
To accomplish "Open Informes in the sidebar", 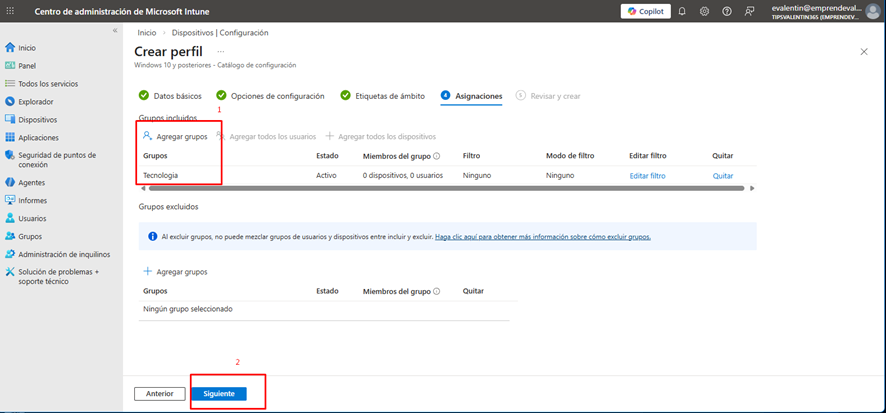I will click(x=32, y=200).
